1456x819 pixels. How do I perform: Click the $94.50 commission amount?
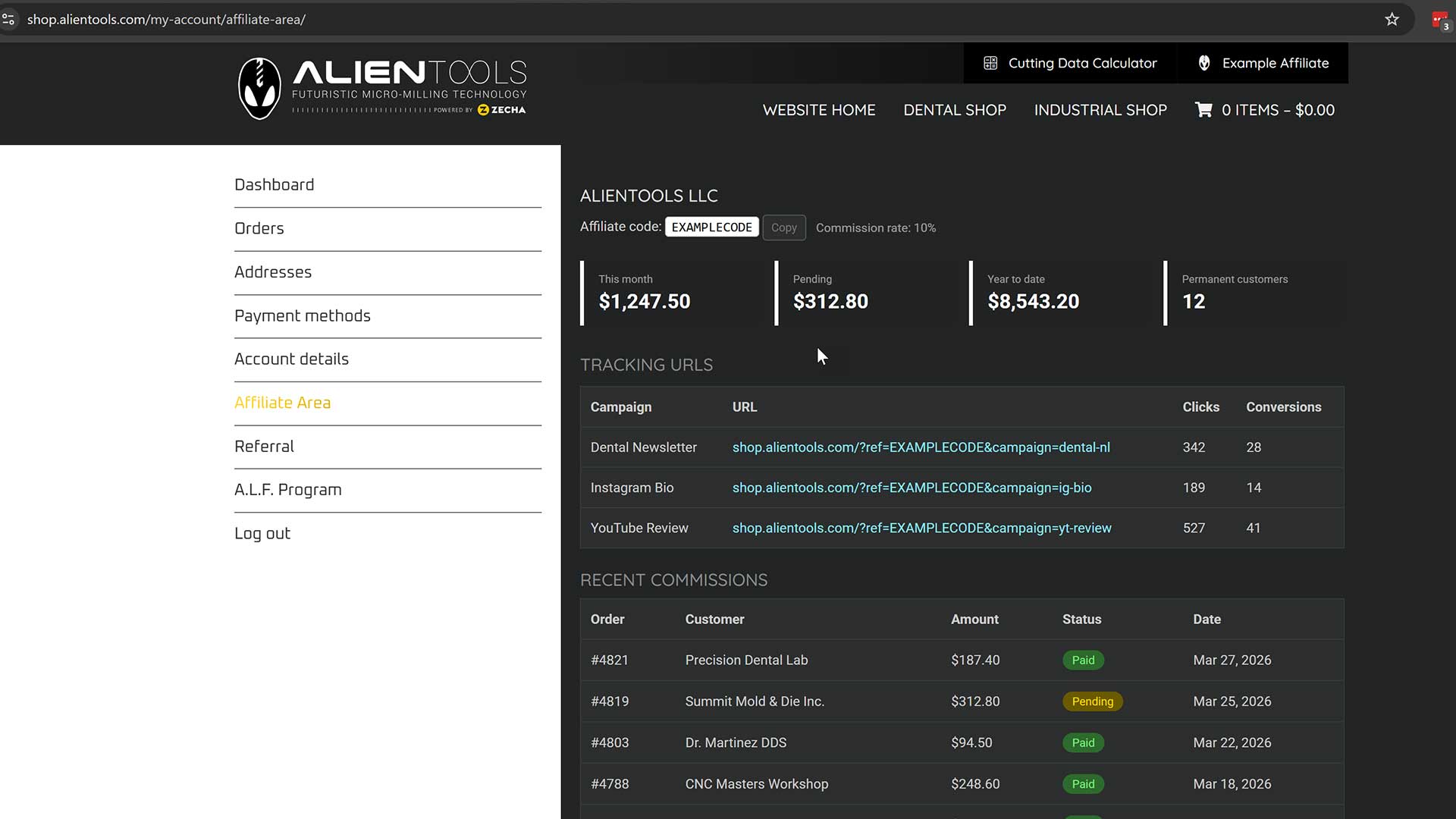[x=971, y=743]
